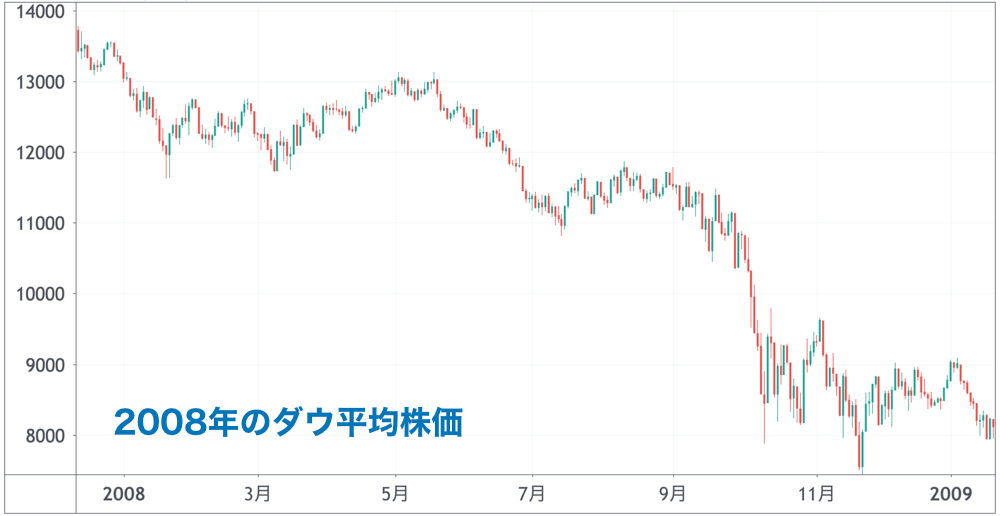Click the blue 2008年のダウ平均株価 title text
Viewport: 1000px width, 516px height.
pyautogui.click(x=288, y=422)
